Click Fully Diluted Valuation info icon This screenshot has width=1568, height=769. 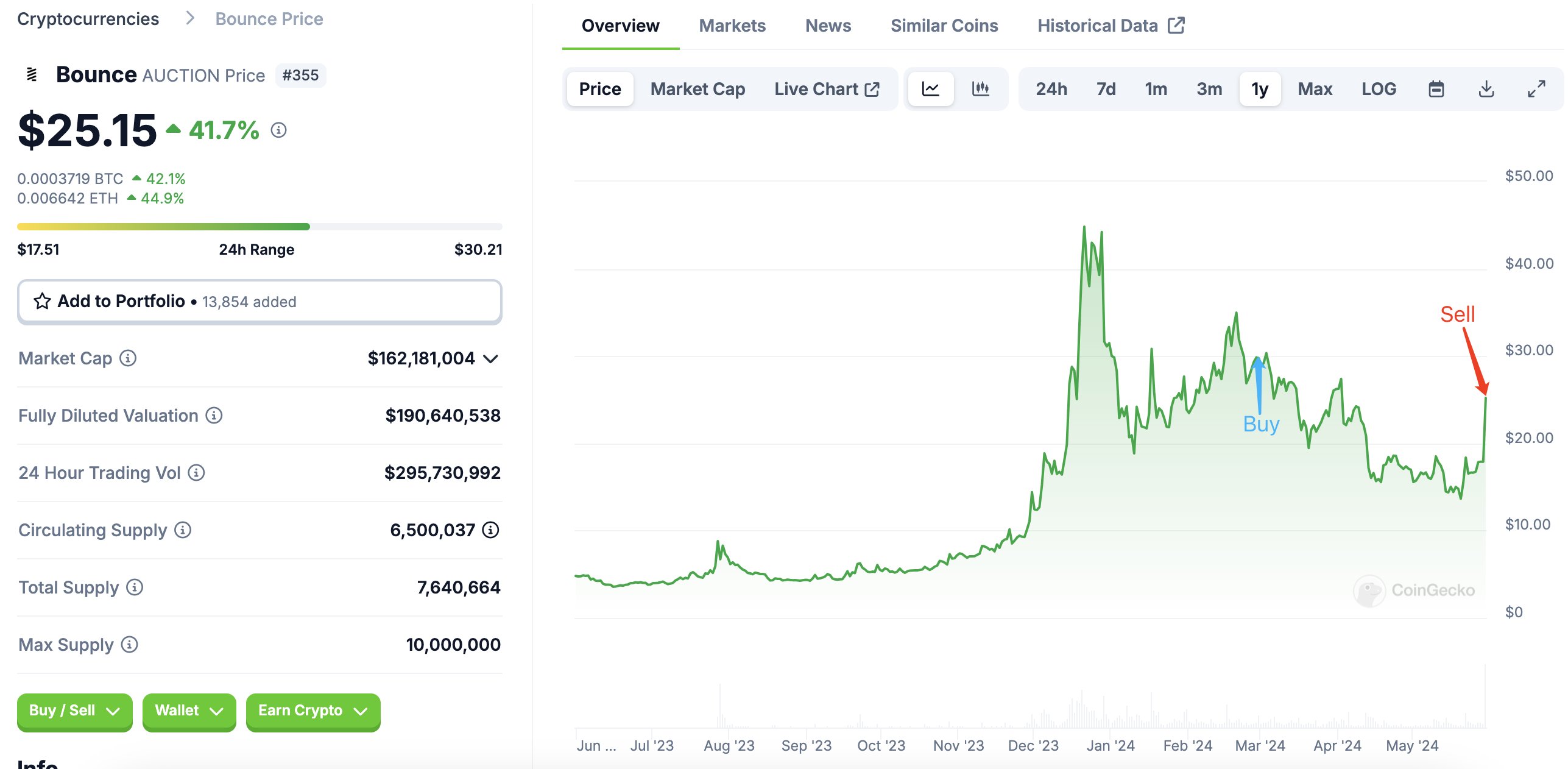(x=214, y=415)
